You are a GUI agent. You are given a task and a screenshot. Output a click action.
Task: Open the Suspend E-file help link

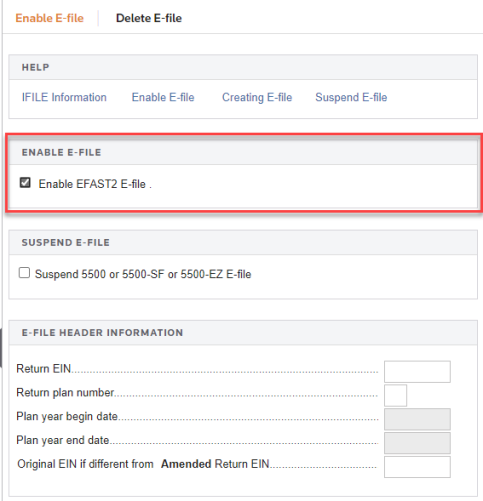351,97
